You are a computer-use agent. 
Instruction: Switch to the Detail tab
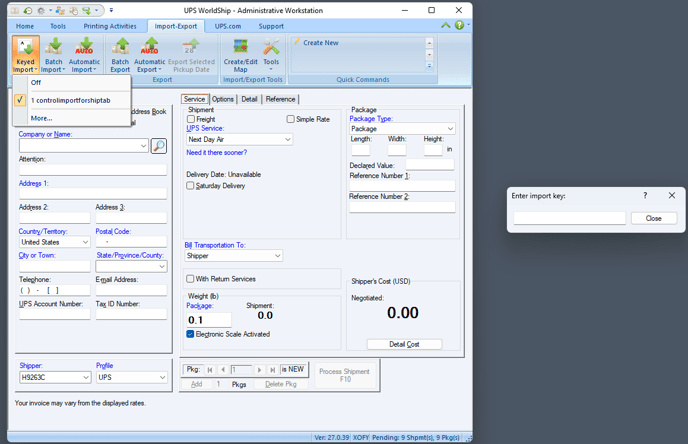click(x=249, y=99)
